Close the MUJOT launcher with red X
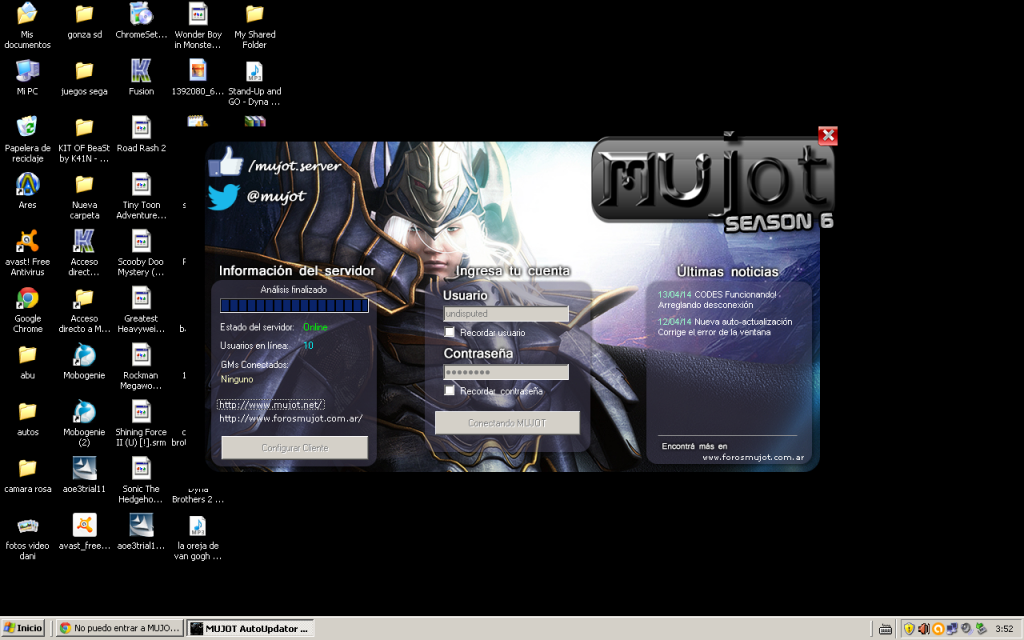Image resolution: width=1024 pixels, height=640 pixels. (827, 135)
